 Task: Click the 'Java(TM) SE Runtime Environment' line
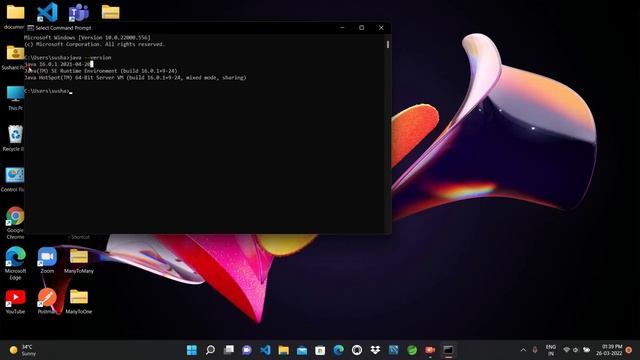pos(101,71)
